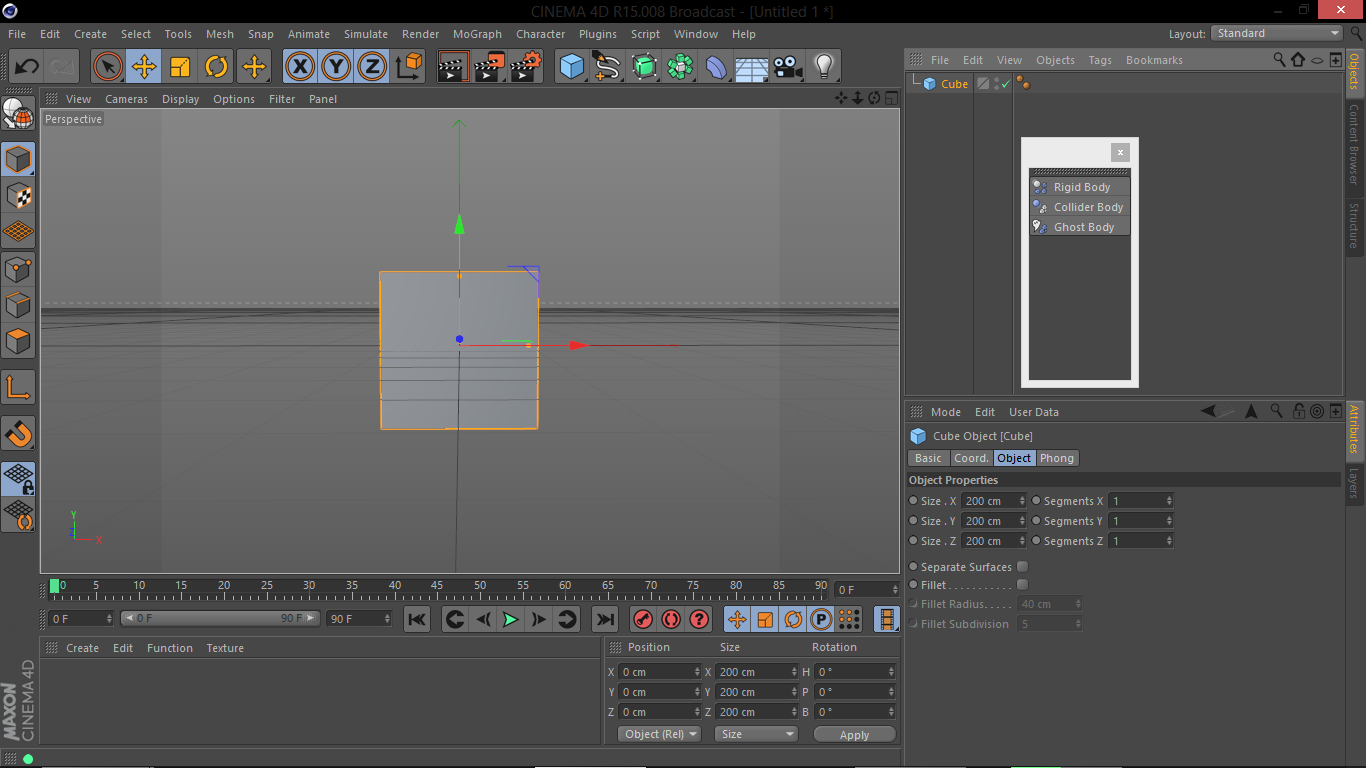1366x768 pixels.
Task: Enable Separate Surfaces checkbox
Action: pos(1022,567)
